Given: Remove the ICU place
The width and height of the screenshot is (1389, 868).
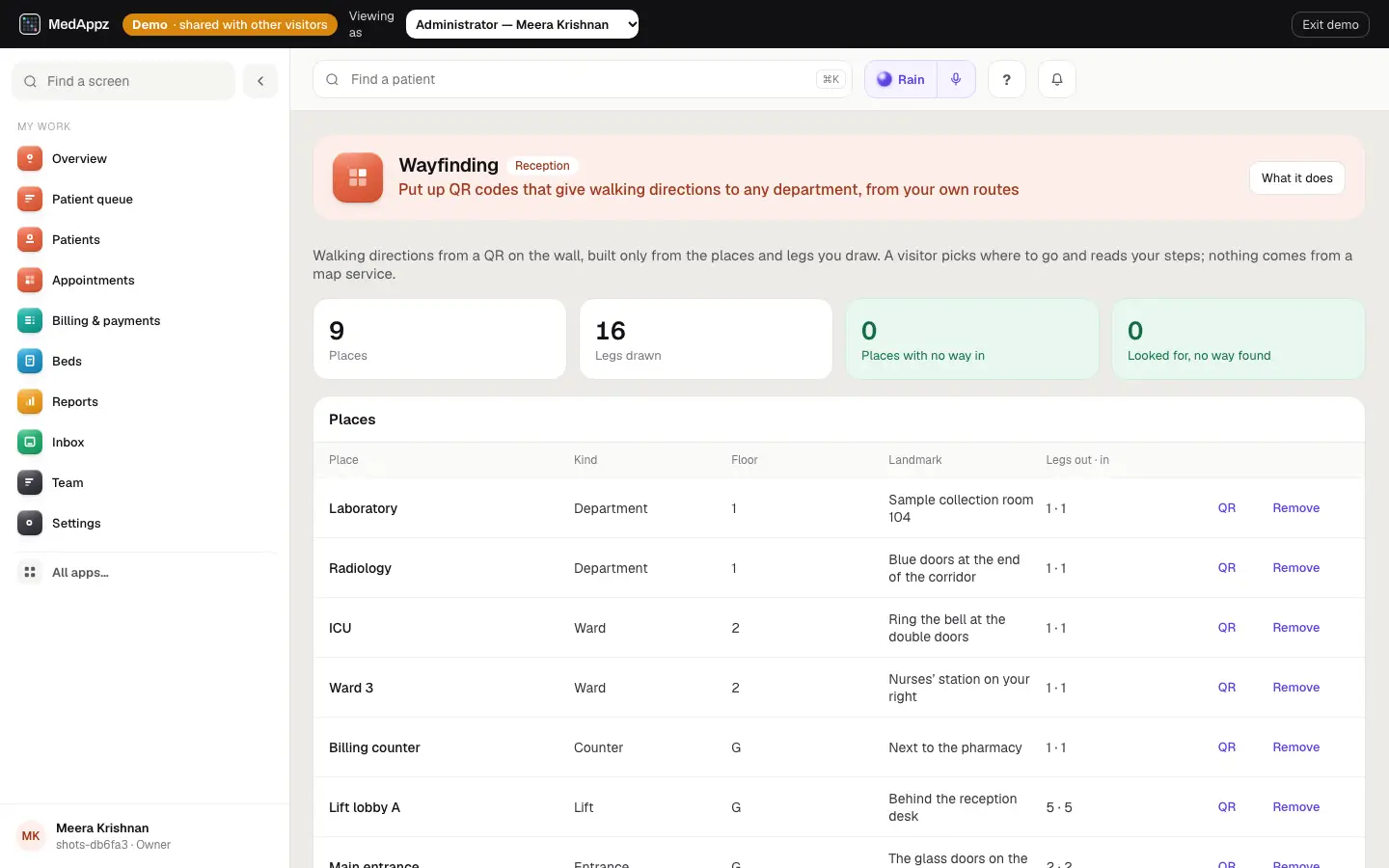Looking at the screenshot, I should pyautogui.click(x=1295, y=628).
